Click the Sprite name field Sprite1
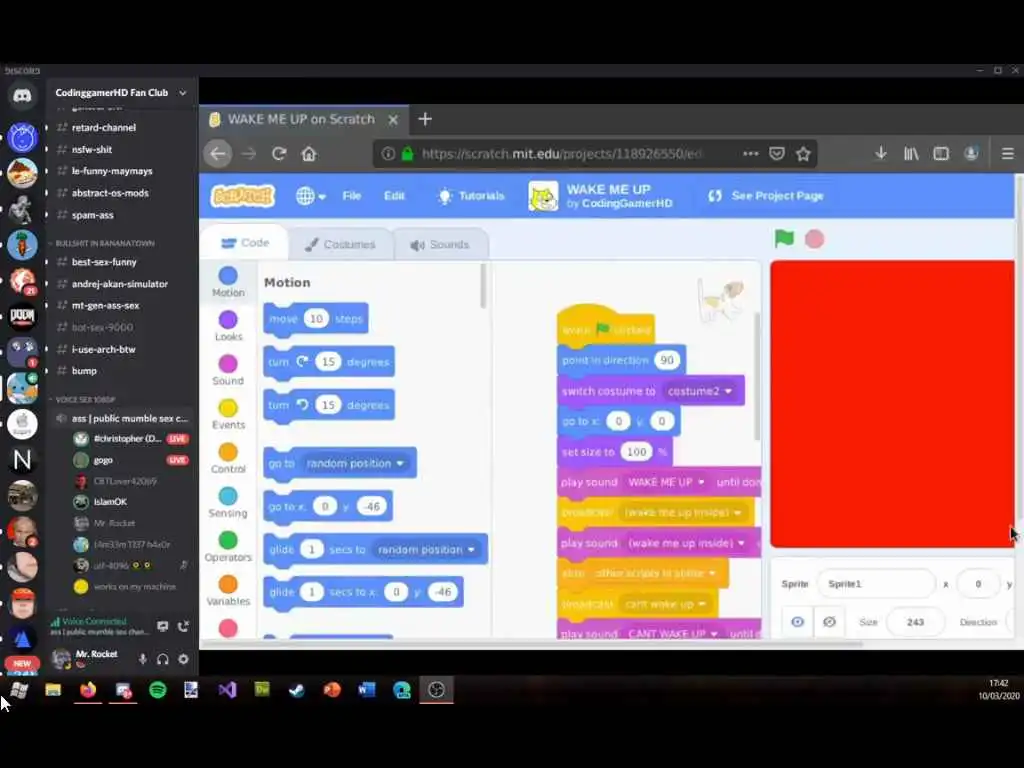The image size is (1024, 768). [876, 584]
